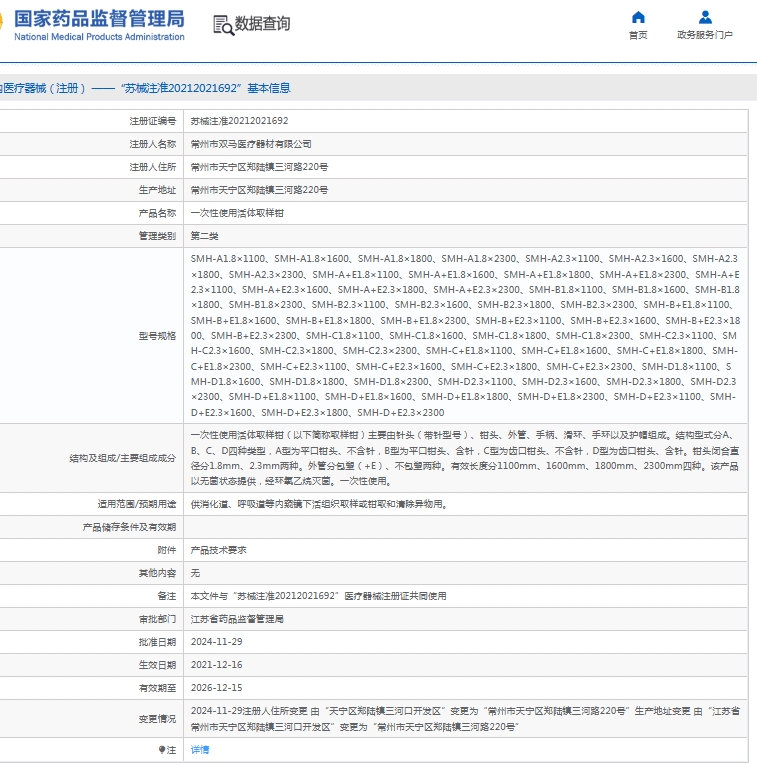Click the 型号规格 model list text
Image resolution: width=757 pixels, height=767 pixels.
[x=465, y=336]
